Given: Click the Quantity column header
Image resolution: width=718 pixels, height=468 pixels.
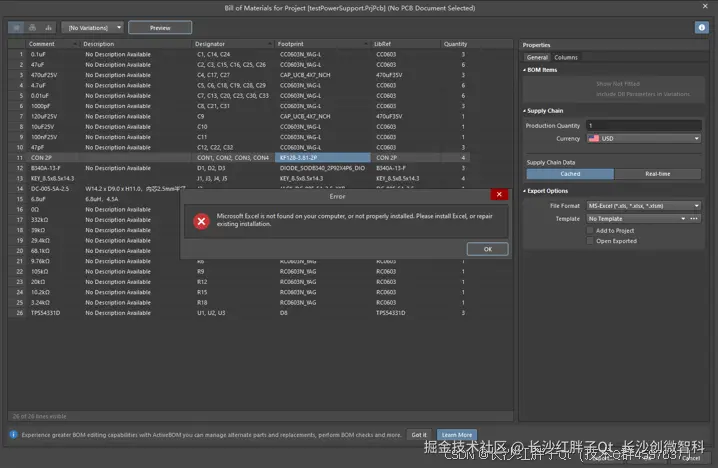Looking at the screenshot, I should coord(456,44).
